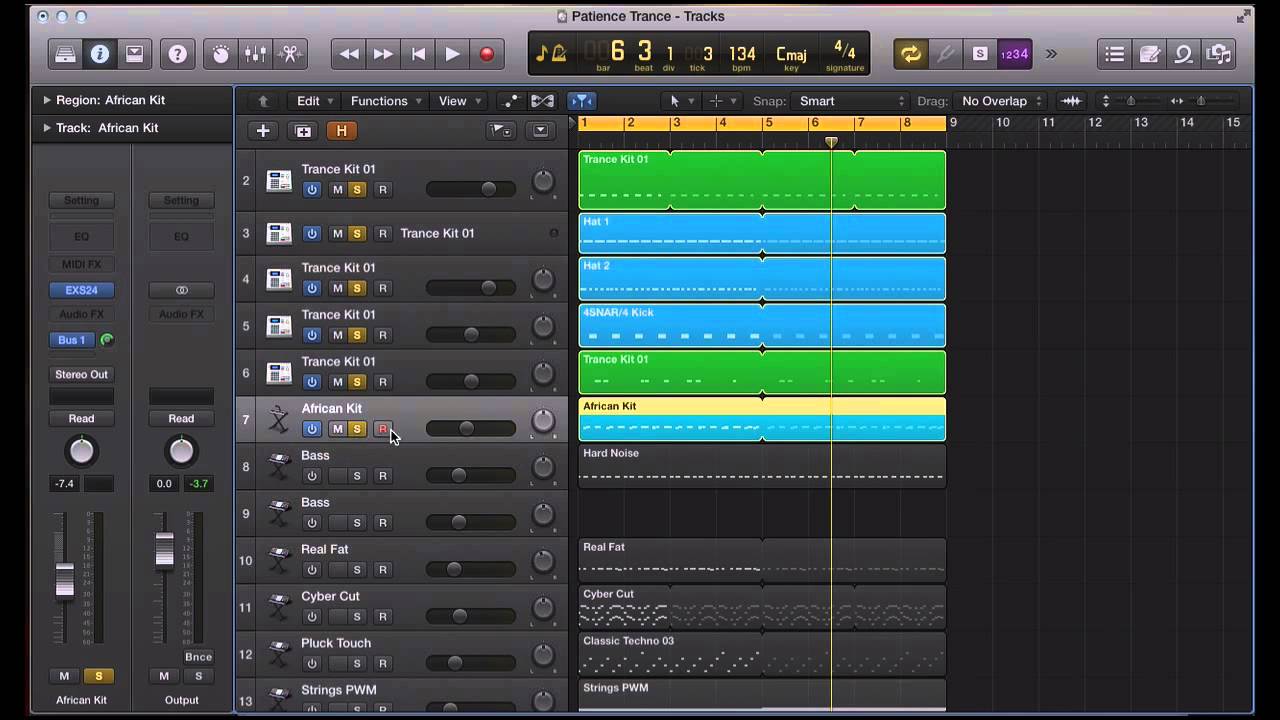The height and width of the screenshot is (720, 1280).
Task: Toggle the Solo S button in control bar
Action: [x=980, y=54]
